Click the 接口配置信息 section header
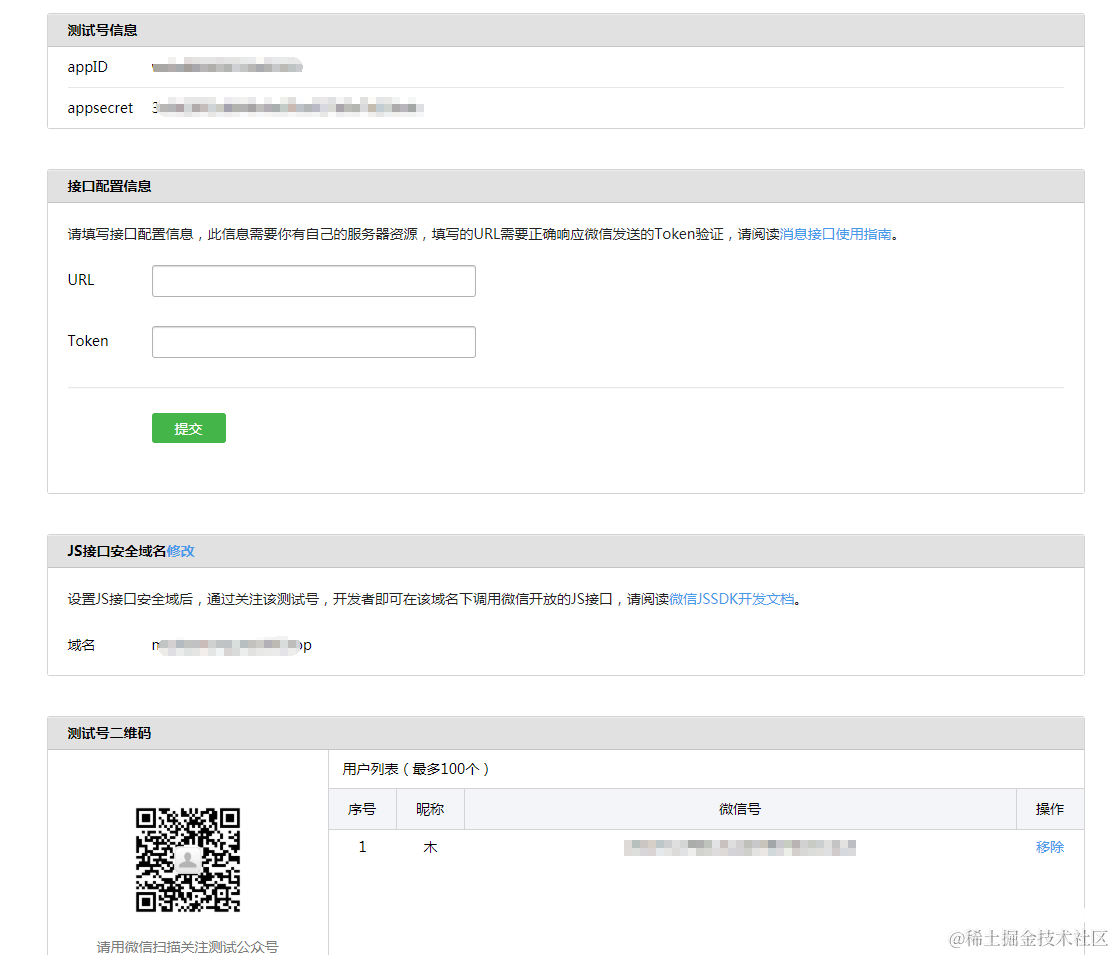 [x=566, y=186]
